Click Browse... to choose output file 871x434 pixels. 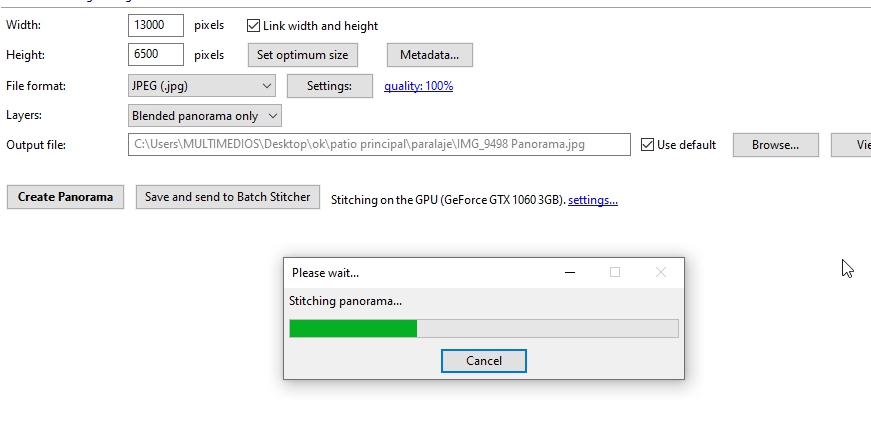tap(775, 145)
